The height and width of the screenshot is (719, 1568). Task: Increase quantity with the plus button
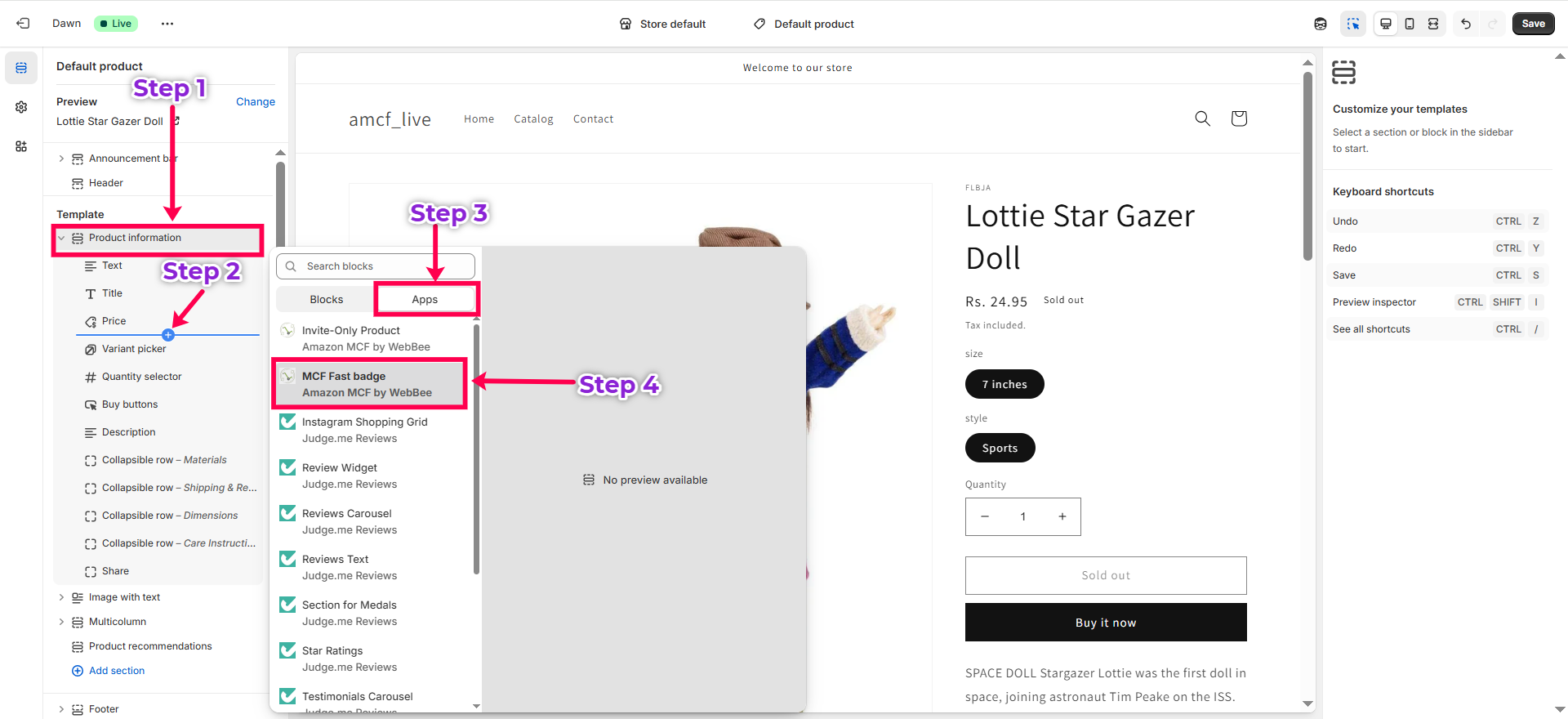point(1062,516)
